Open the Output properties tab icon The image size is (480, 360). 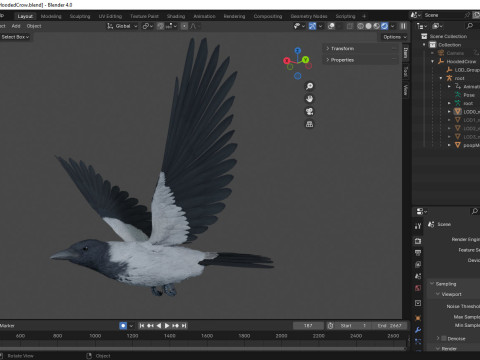click(418, 253)
